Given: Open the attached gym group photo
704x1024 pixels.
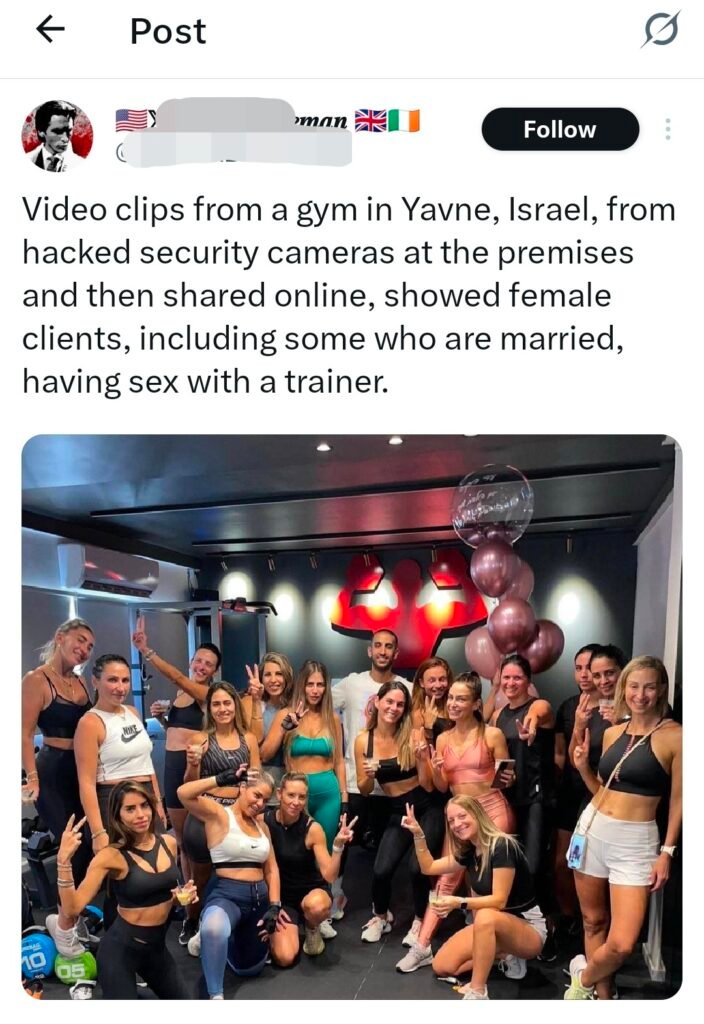Looking at the screenshot, I should (351, 716).
